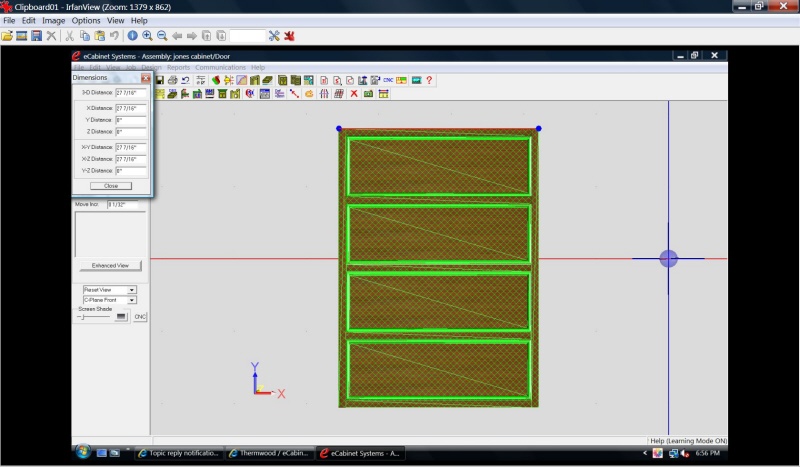The height and width of the screenshot is (467, 800).
Task: Click the Screen Shade gradient swatch button
Action: tap(121, 317)
